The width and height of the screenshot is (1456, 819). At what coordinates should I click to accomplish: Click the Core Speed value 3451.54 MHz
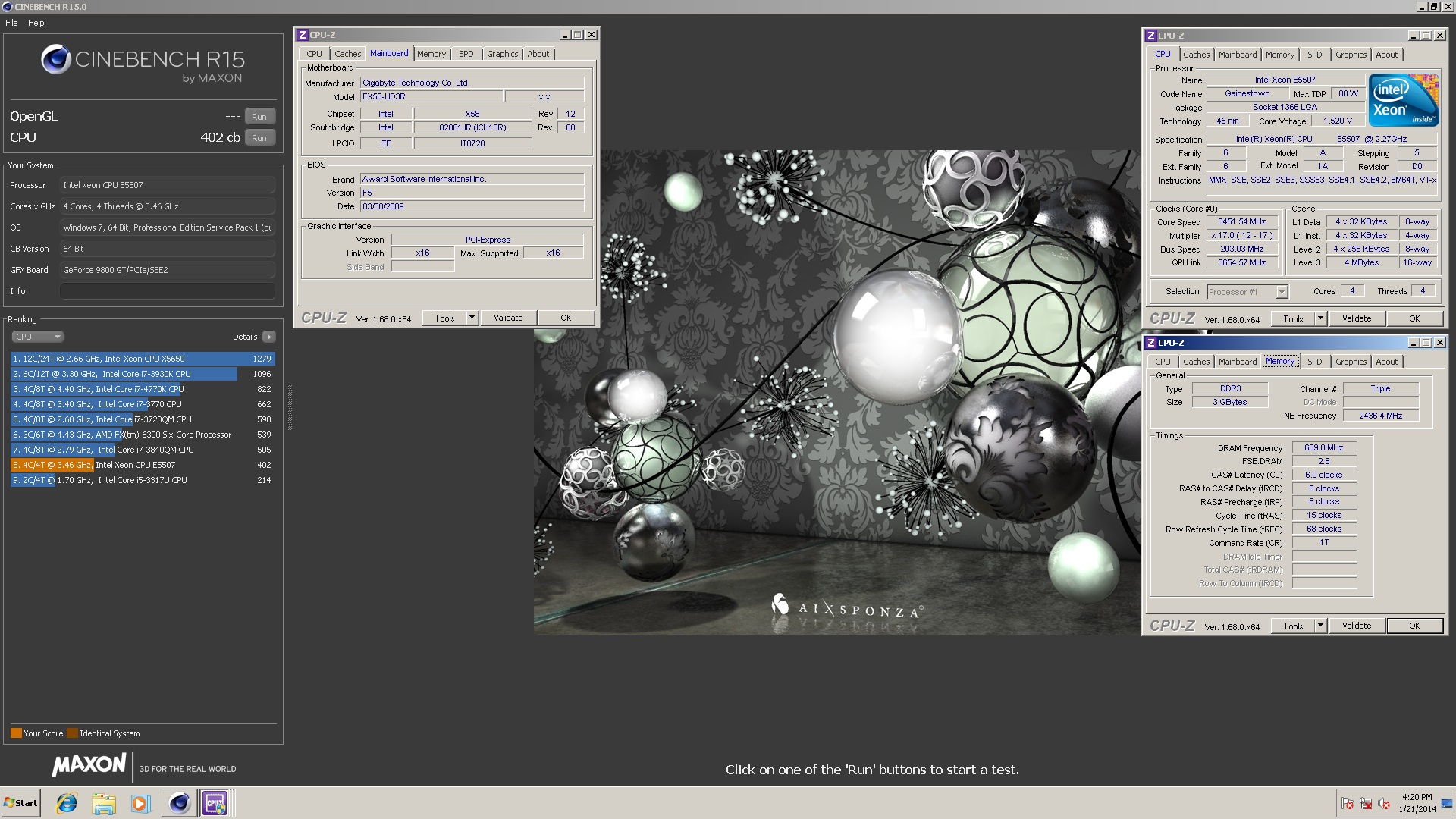(1241, 221)
